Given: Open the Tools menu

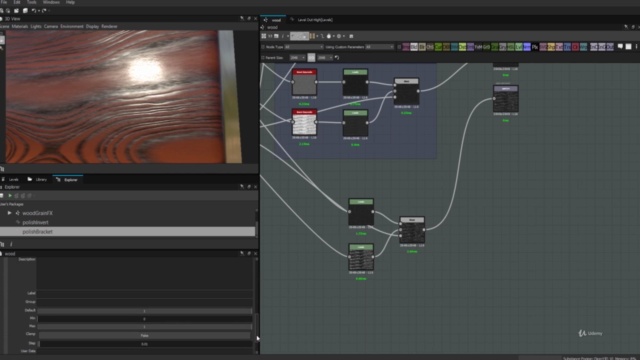Looking at the screenshot, I should 31,2.
